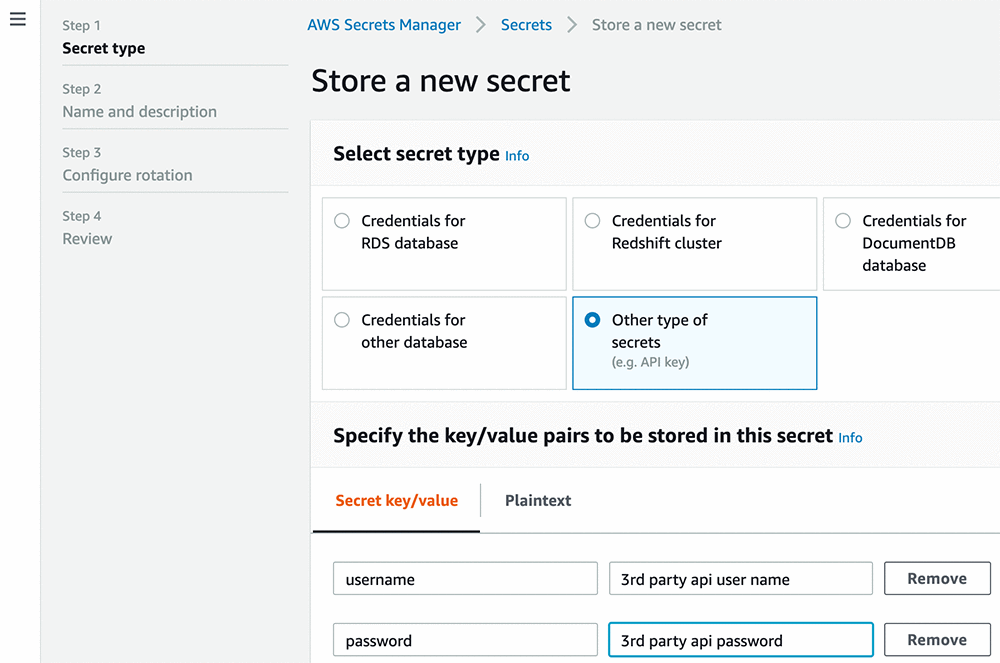
Task: Open the hamburger navigation menu
Action: (17, 20)
